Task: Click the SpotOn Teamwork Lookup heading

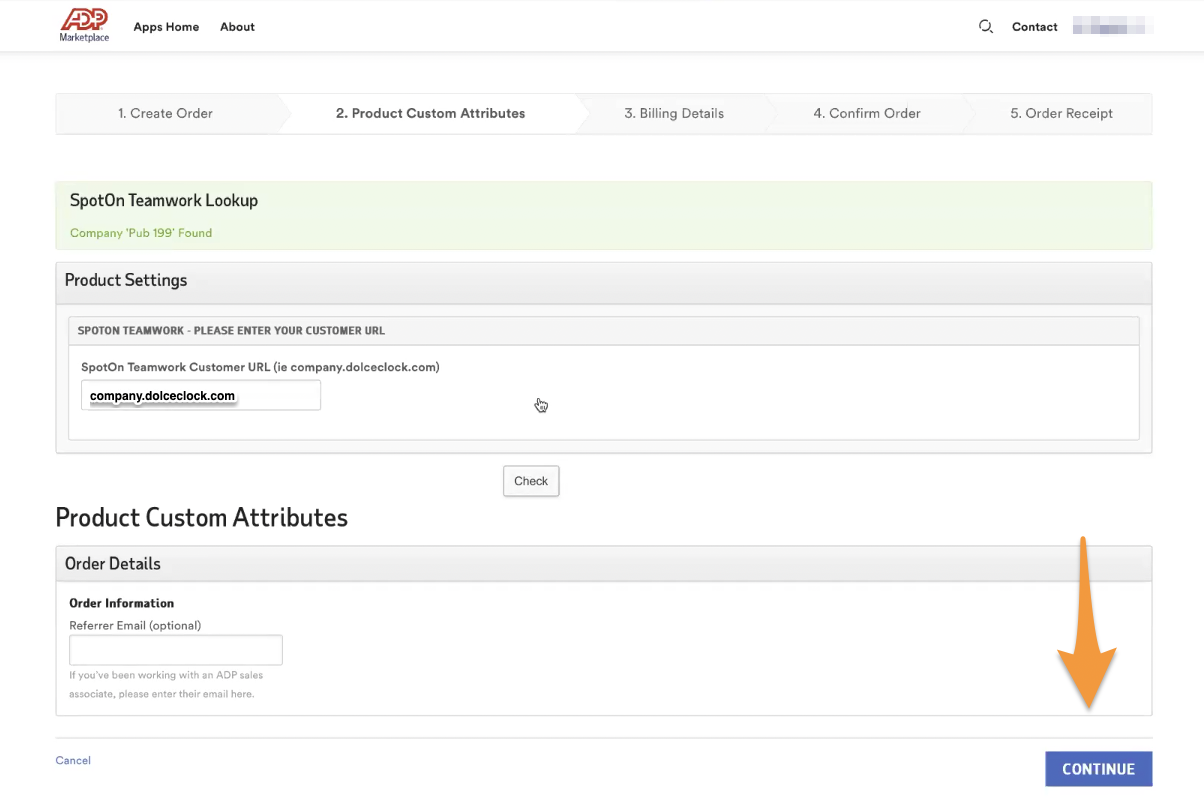Action: tap(164, 200)
